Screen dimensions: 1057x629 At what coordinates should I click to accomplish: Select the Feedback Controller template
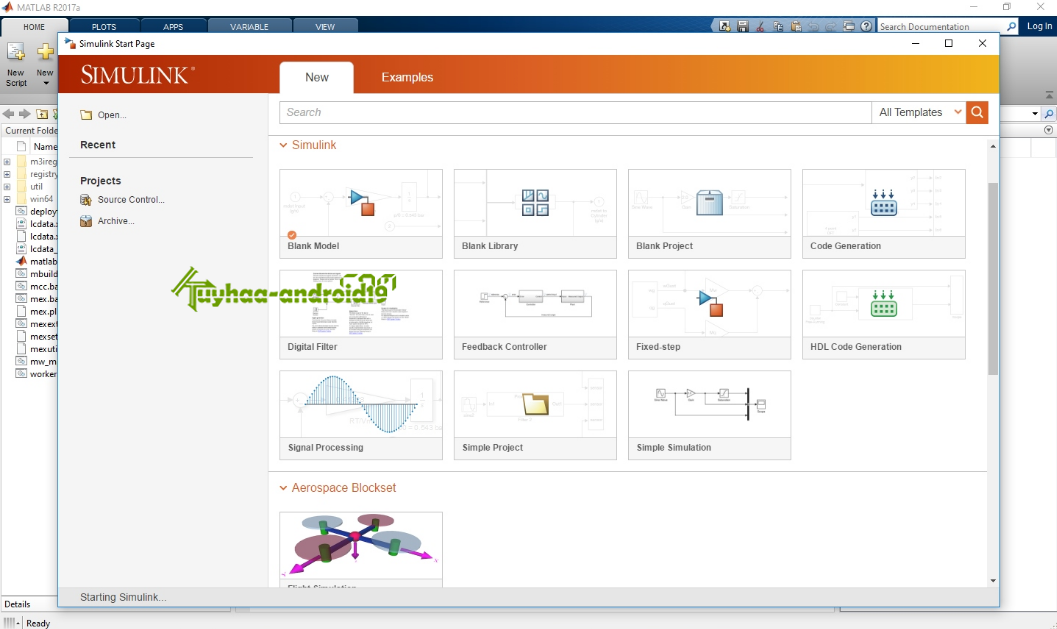click(x=535, y=315)
